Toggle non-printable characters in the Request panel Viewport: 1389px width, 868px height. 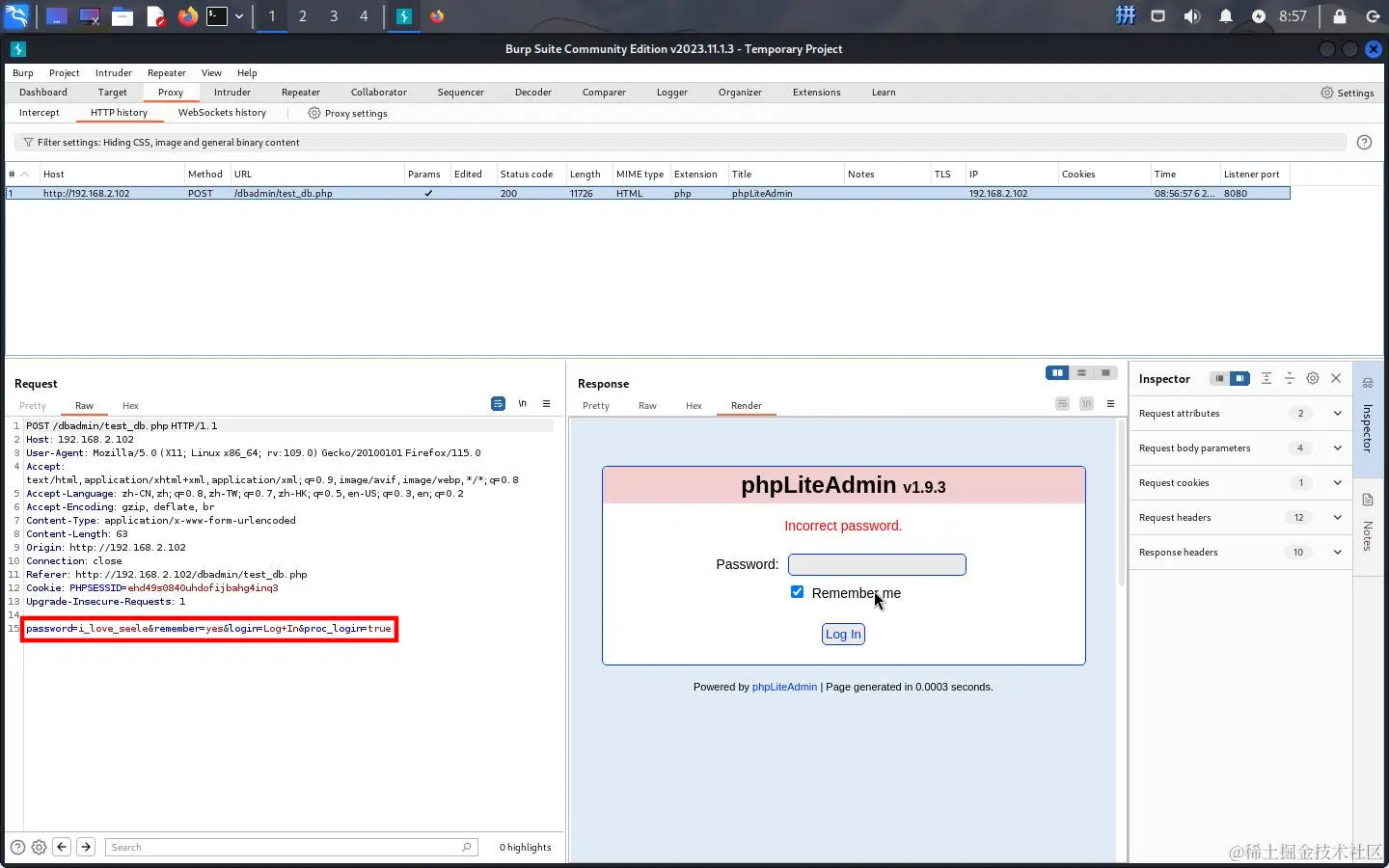pos(522,404)
